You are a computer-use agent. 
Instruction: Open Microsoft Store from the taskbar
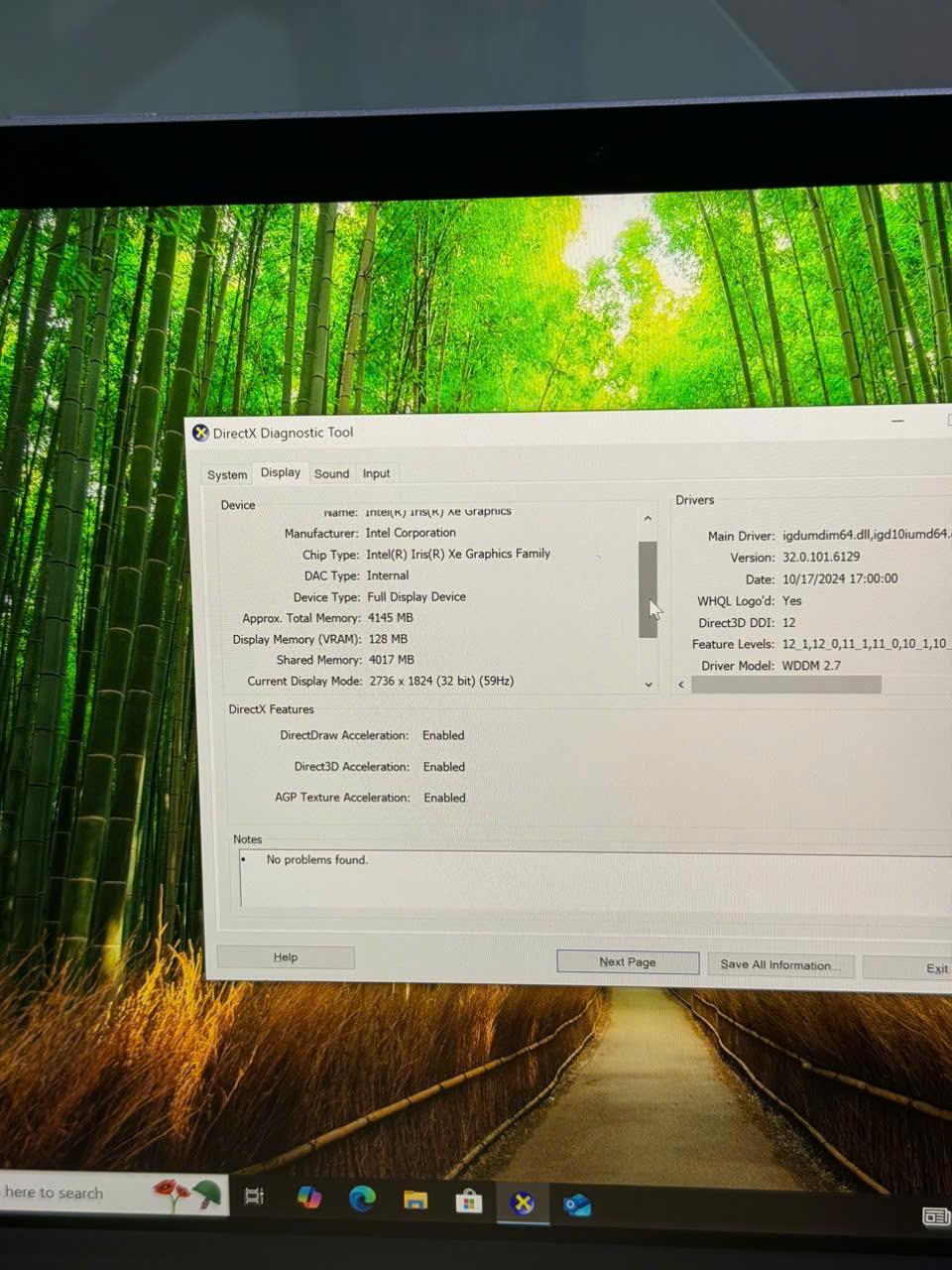click(469, 1203)
